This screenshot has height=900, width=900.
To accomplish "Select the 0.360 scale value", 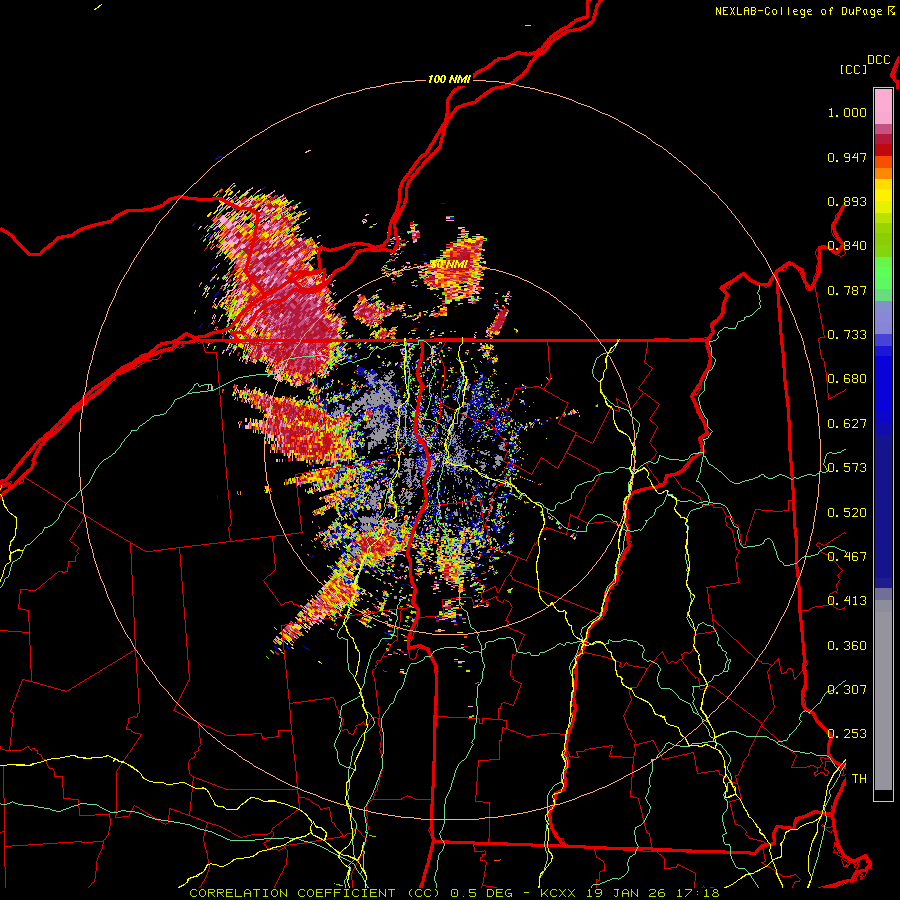I will (x=847, y=646).
